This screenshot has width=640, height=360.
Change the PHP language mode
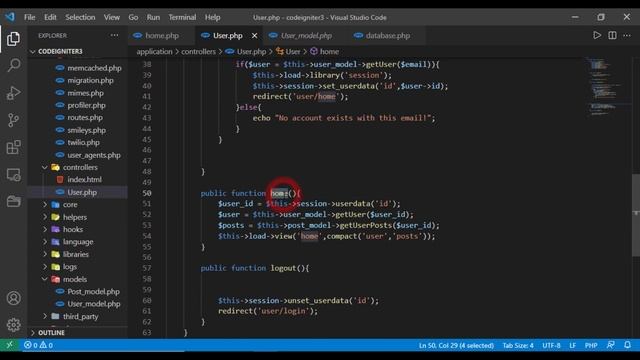pos(591,345)
